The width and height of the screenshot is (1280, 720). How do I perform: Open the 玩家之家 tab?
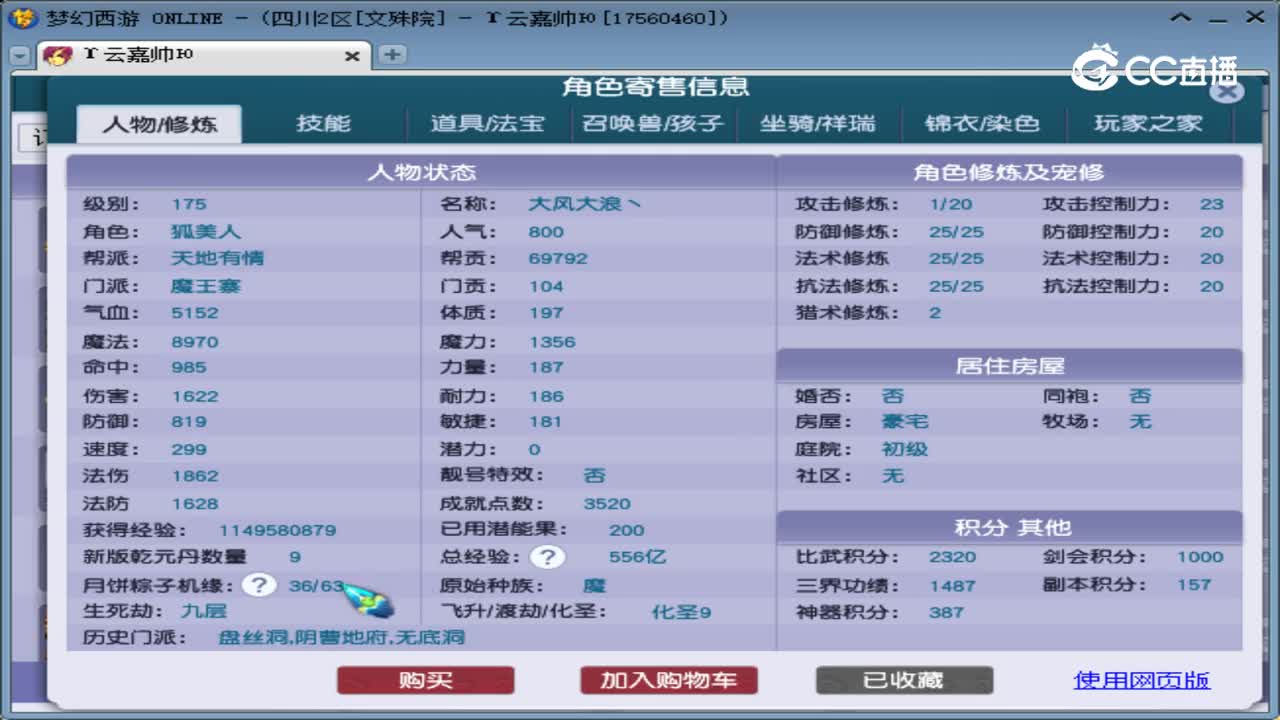coord(1148,123)
